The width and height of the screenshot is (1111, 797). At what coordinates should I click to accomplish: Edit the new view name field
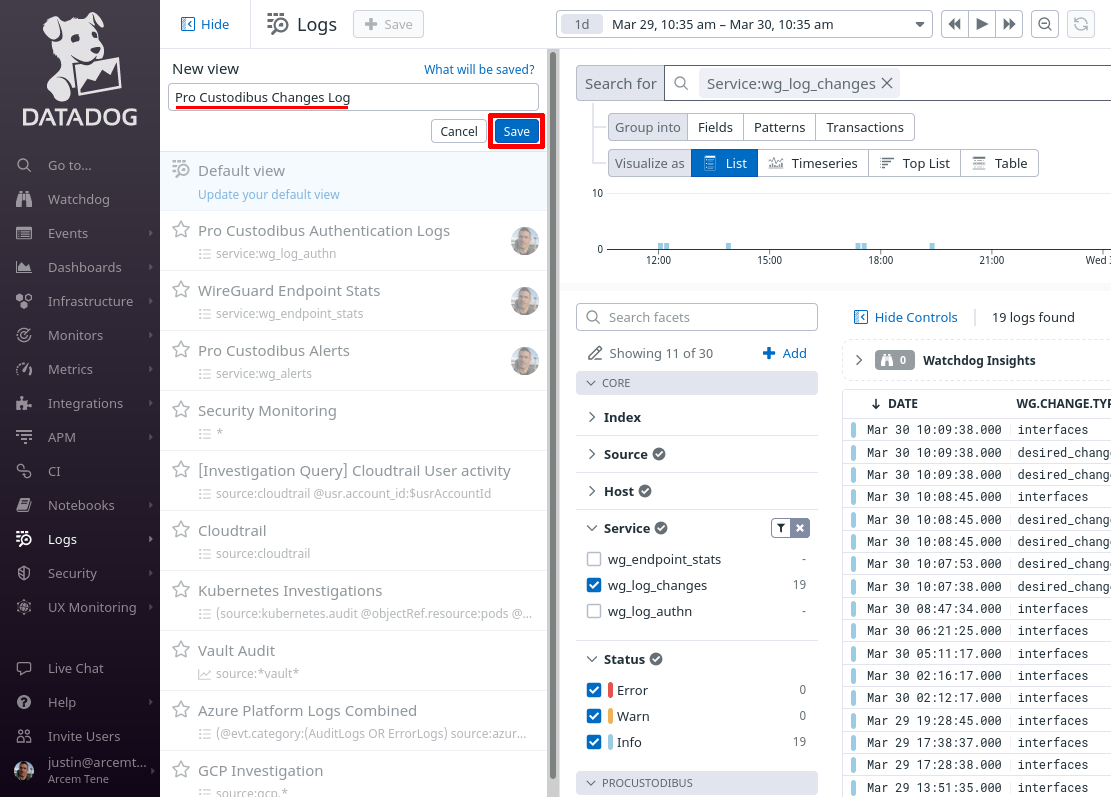click(354, 97)
